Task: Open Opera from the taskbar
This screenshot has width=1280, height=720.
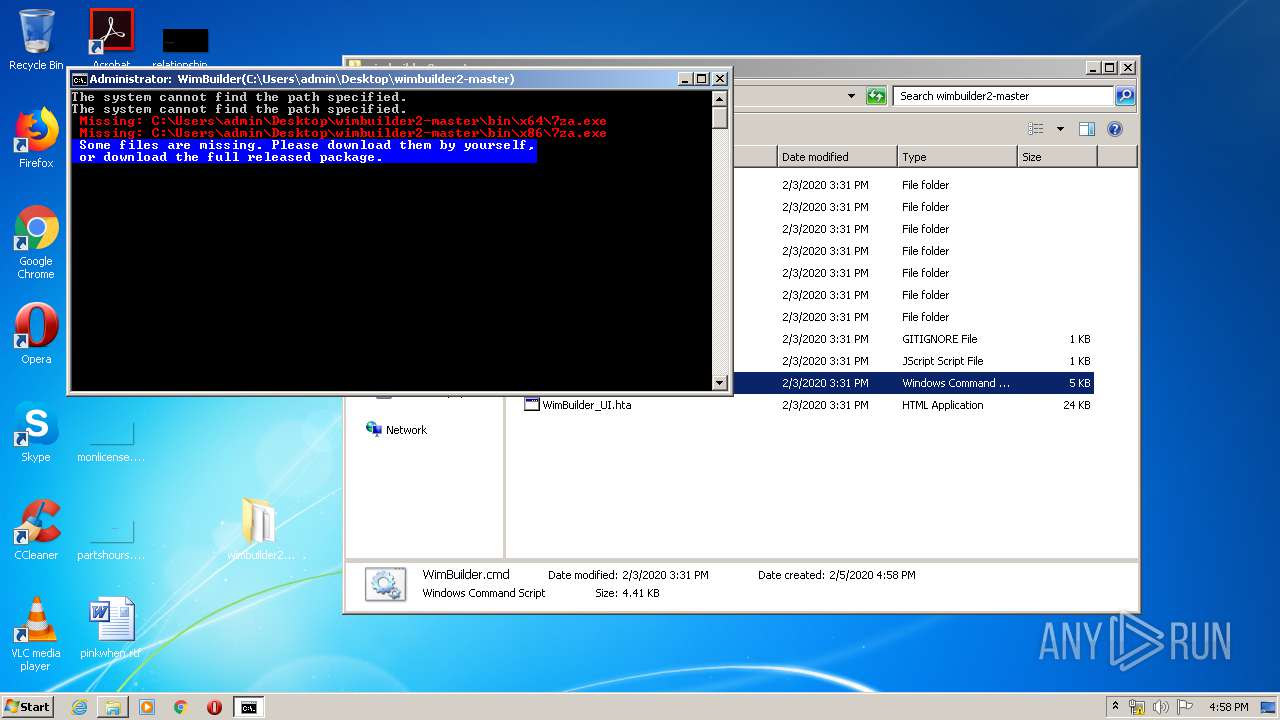Action: 214,707
